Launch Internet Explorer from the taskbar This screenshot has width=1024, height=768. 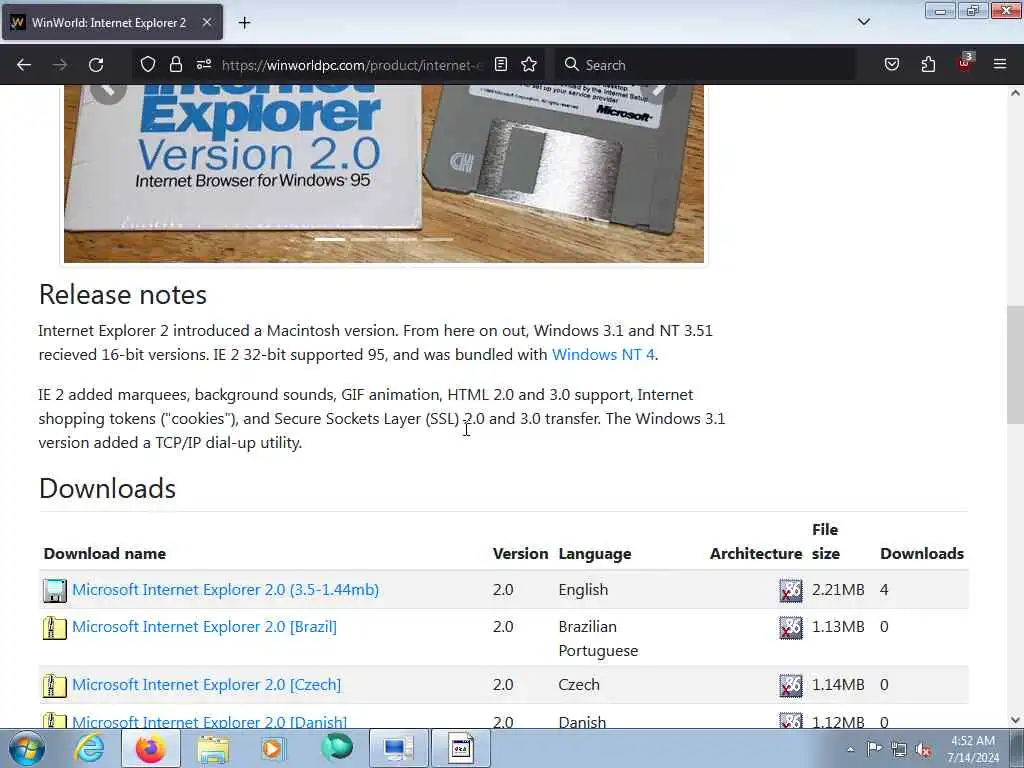(89, 748)
